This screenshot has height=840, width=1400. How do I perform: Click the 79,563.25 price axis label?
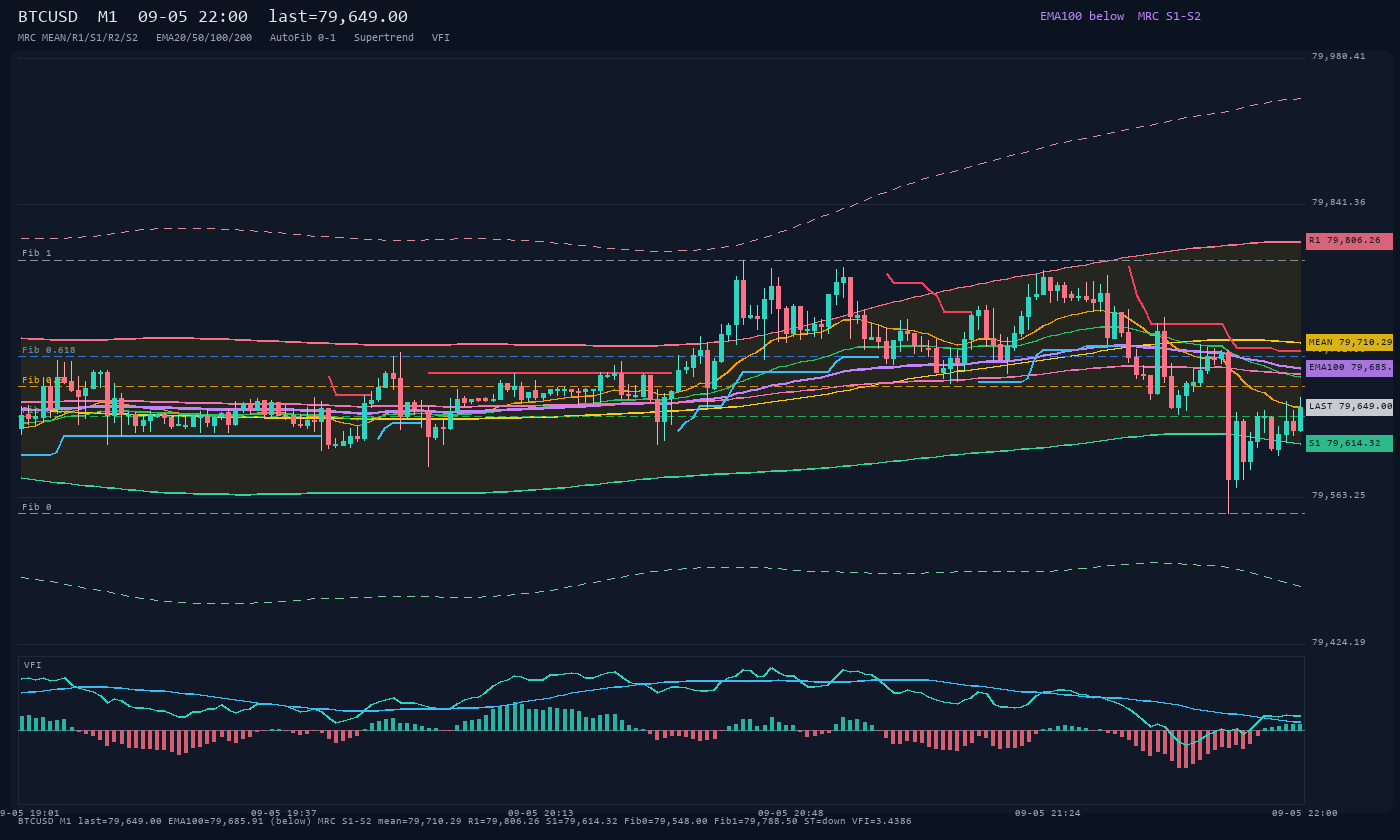point(1338,495)
